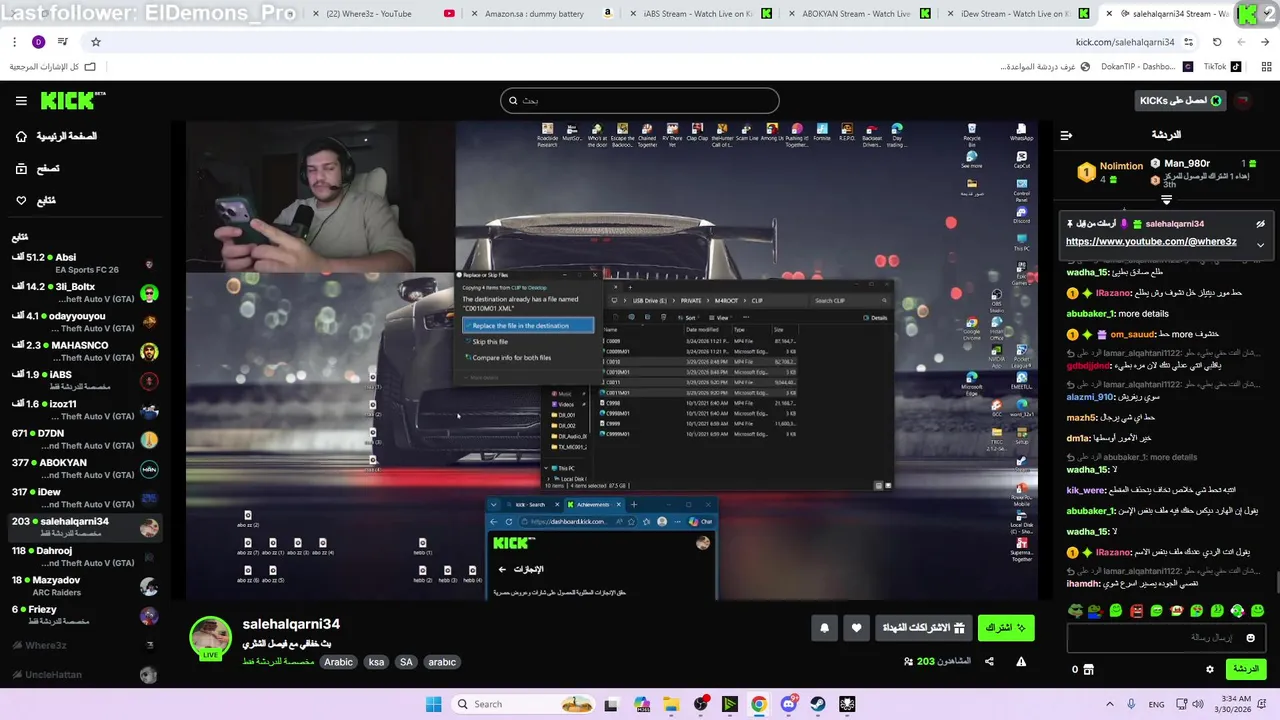Open 3li_Boltx channel in followed list
The image size is (1280, 720).
pos(85,293)
